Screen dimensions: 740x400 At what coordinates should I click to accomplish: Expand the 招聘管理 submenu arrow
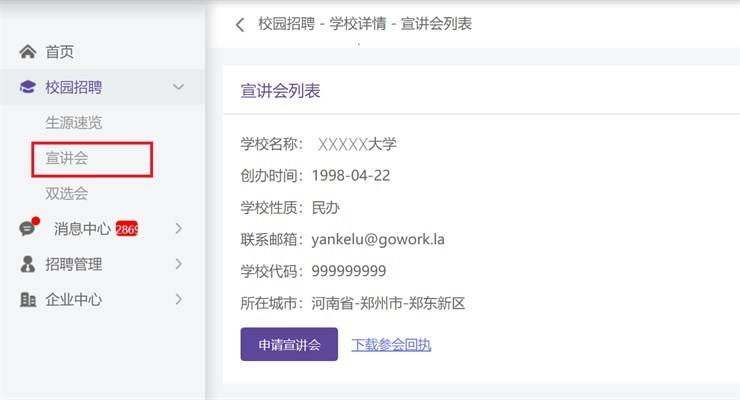(178, 264)
